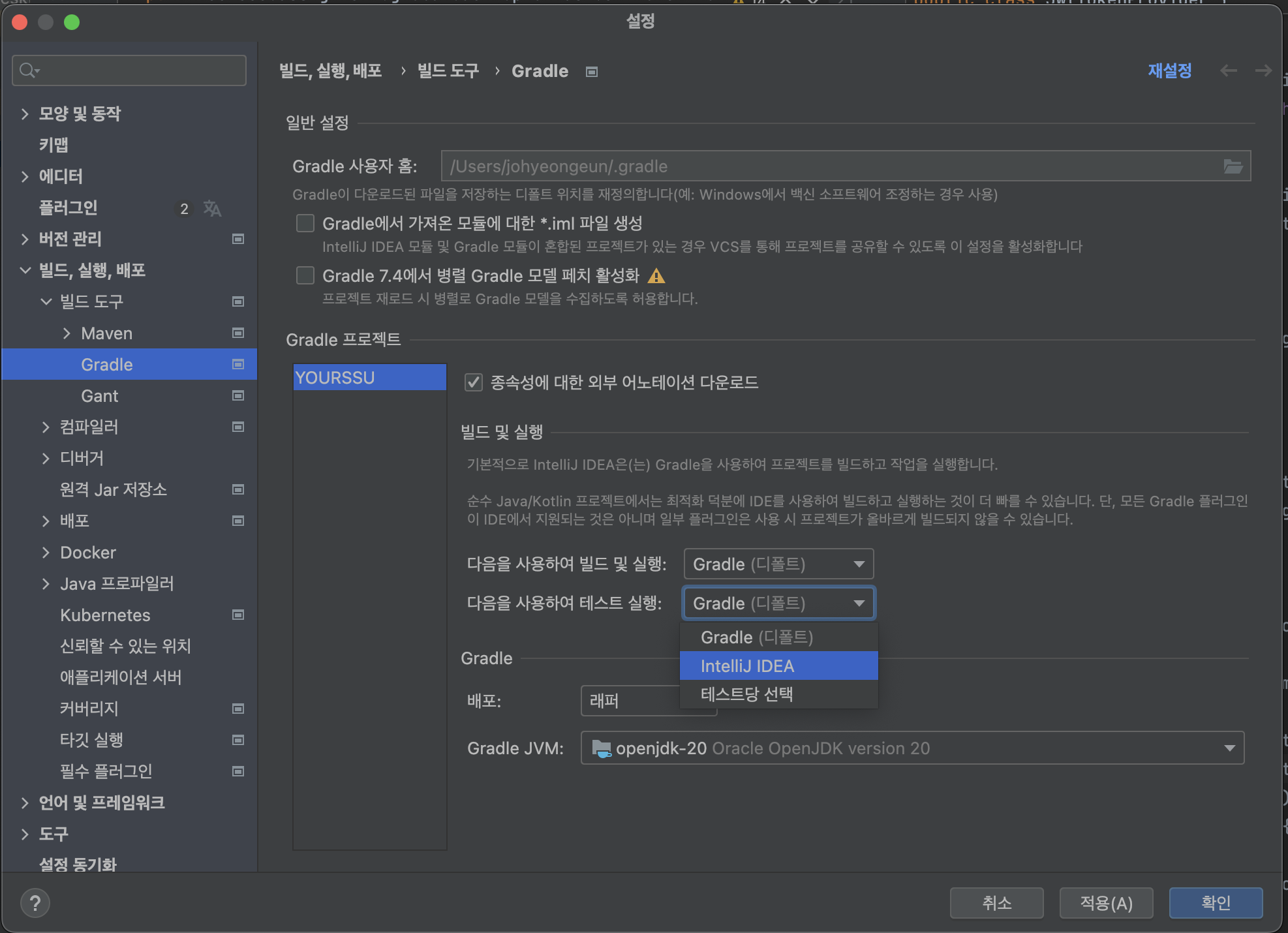Click the forward arrow in the header
This screenshot has width=1288, height=933.
pyautogui.click(x=1263, y=70)
